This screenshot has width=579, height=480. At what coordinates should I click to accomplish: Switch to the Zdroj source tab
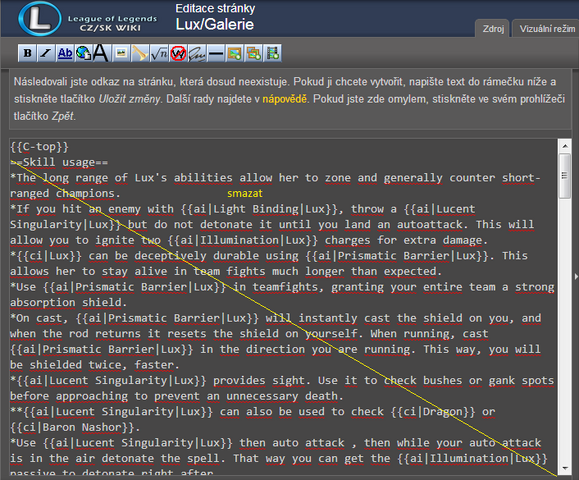tap(493, 28)
